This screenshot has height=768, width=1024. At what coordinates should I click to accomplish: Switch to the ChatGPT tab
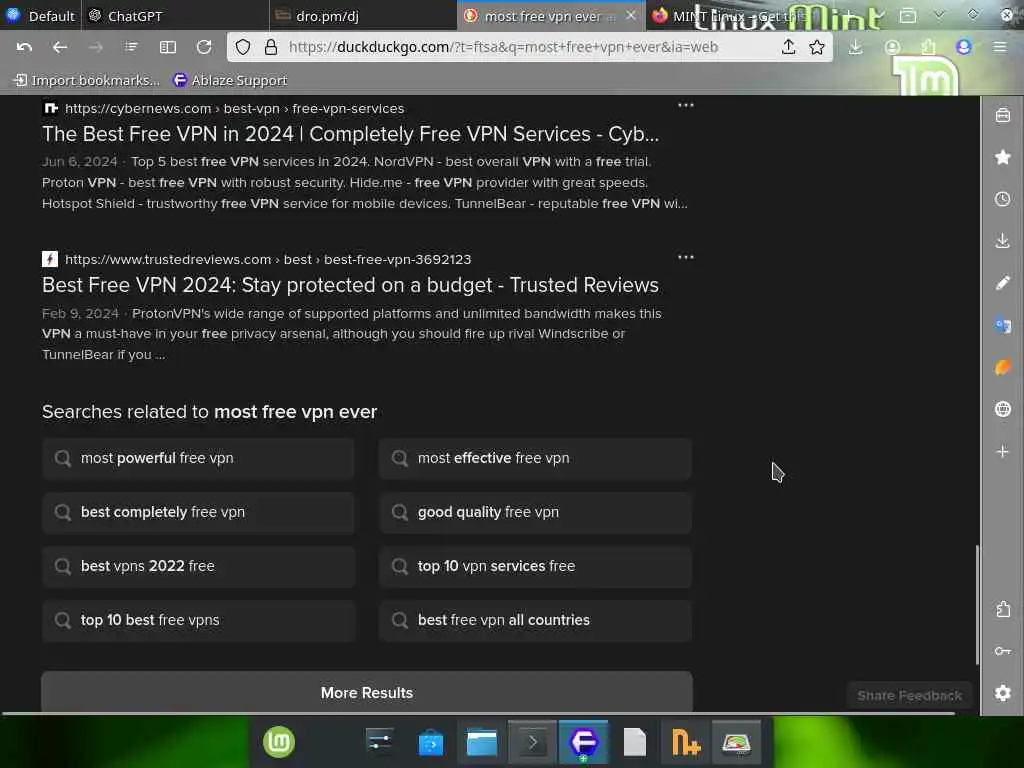[175, 16]
